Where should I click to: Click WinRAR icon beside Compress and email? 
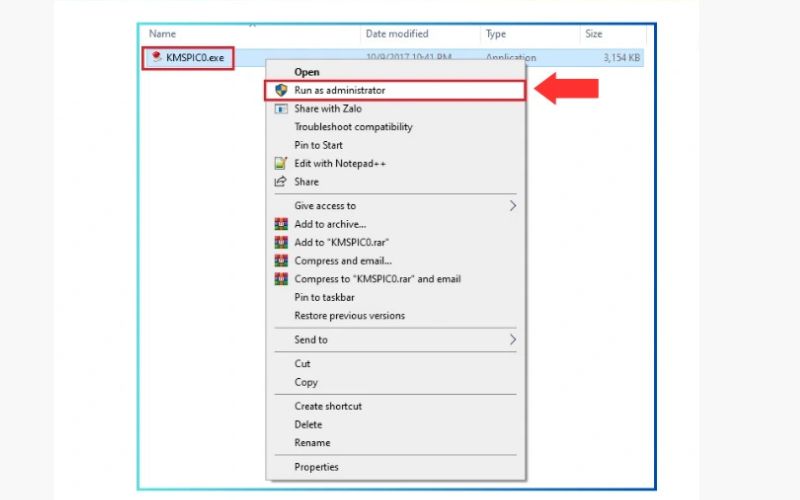[281, 261]
